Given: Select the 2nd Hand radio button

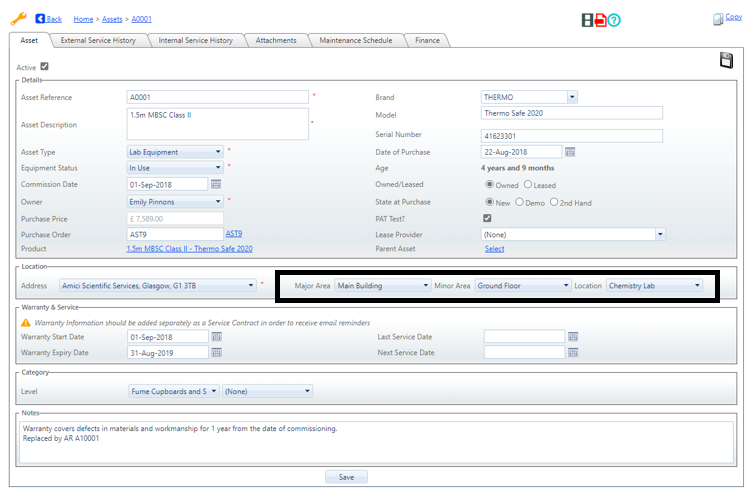Looking at the screenshot, I should tap(554, 202).
